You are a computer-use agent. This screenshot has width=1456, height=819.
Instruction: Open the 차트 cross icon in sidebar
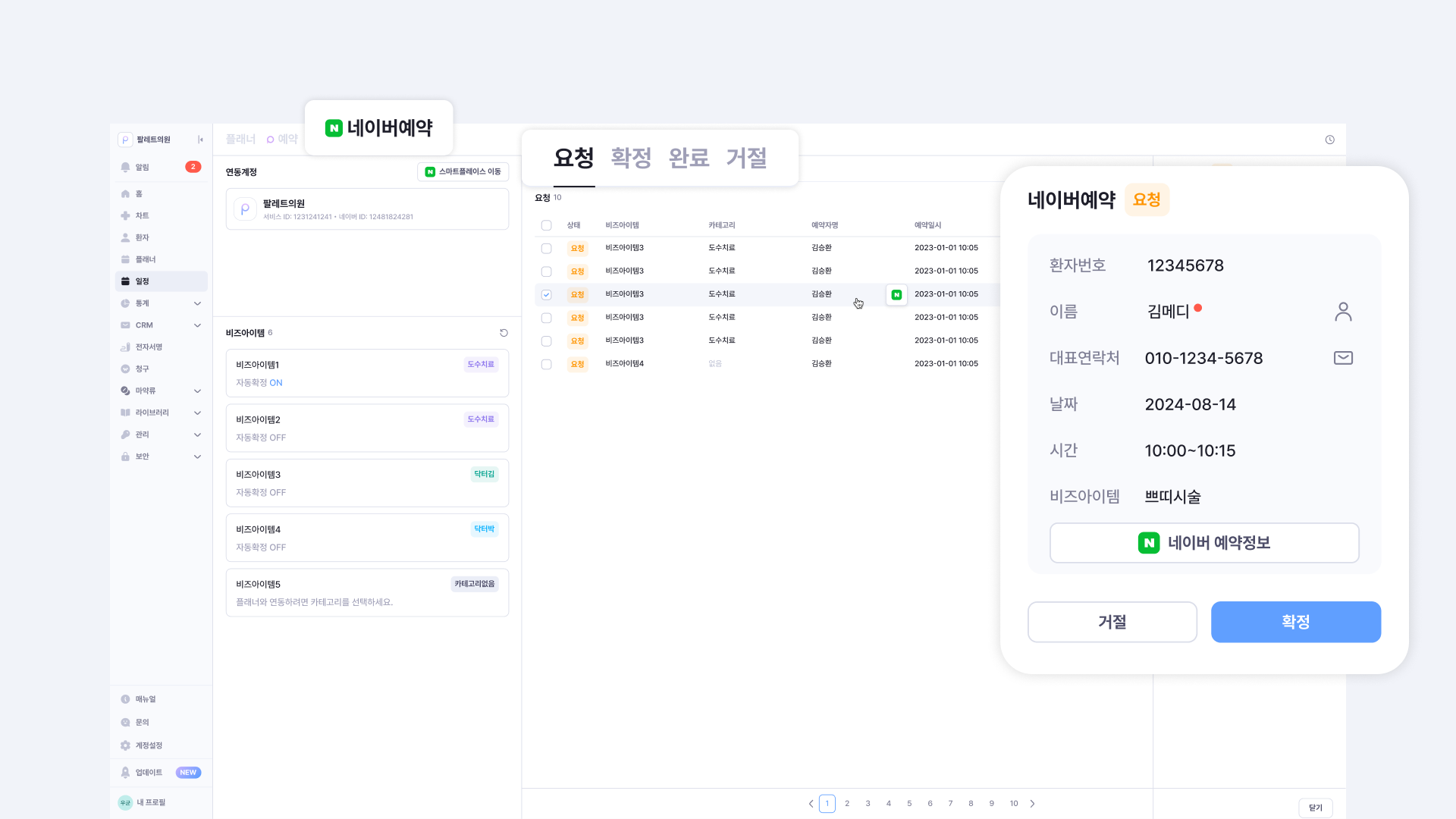tap(125, 216)
